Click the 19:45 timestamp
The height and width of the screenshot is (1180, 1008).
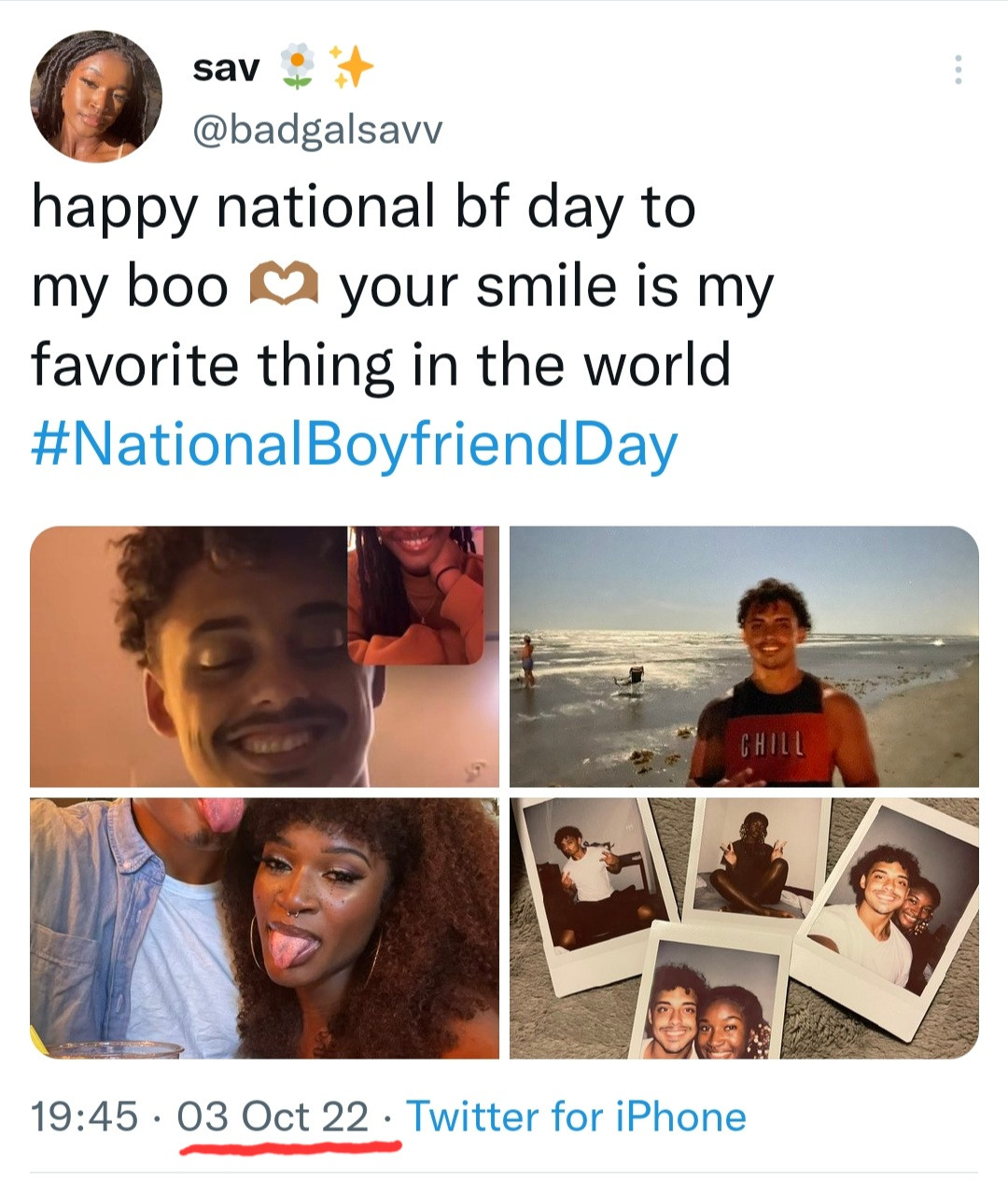click(84, 1117)
